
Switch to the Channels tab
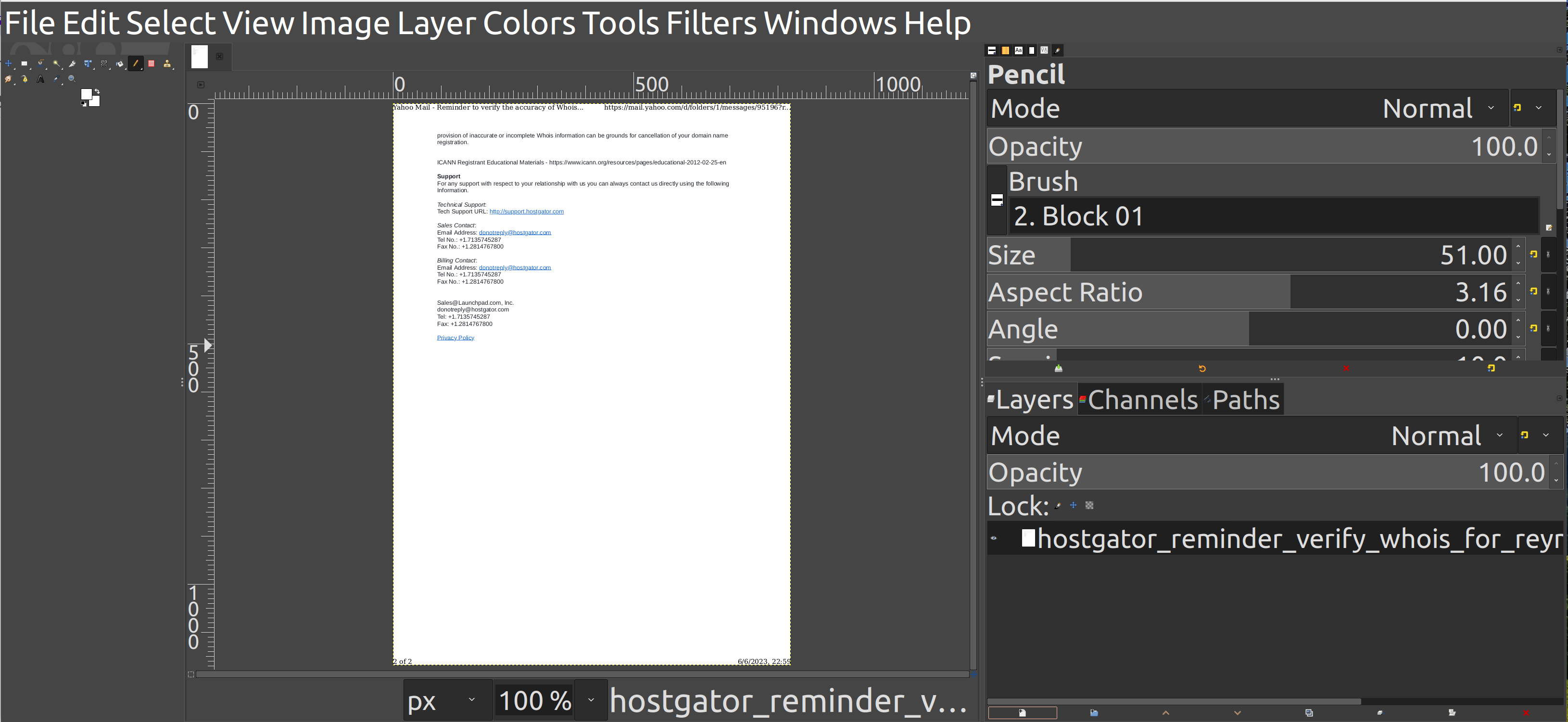tap(1139, 399)
